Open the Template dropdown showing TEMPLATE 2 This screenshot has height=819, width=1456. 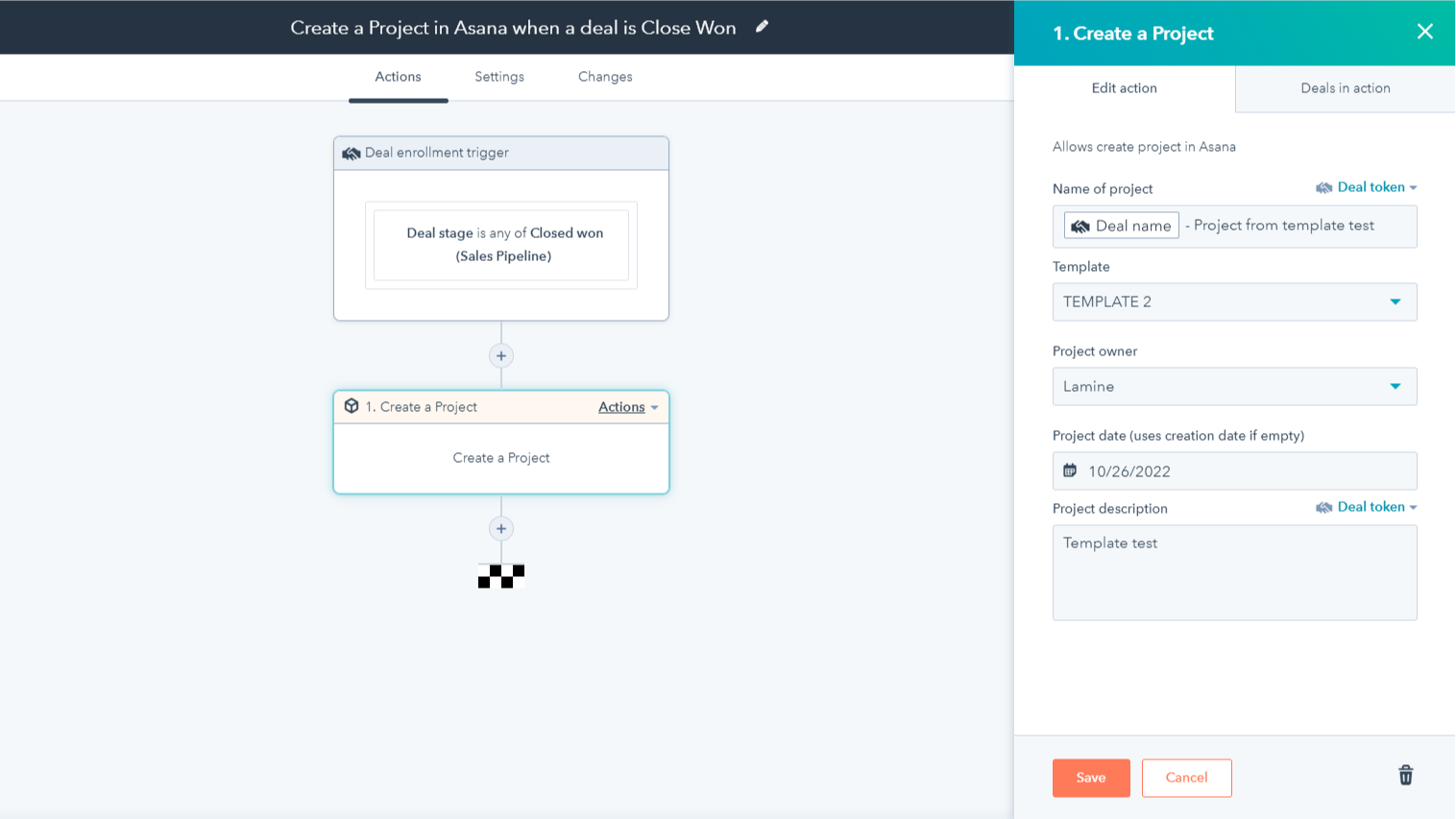click(1234, 301)
